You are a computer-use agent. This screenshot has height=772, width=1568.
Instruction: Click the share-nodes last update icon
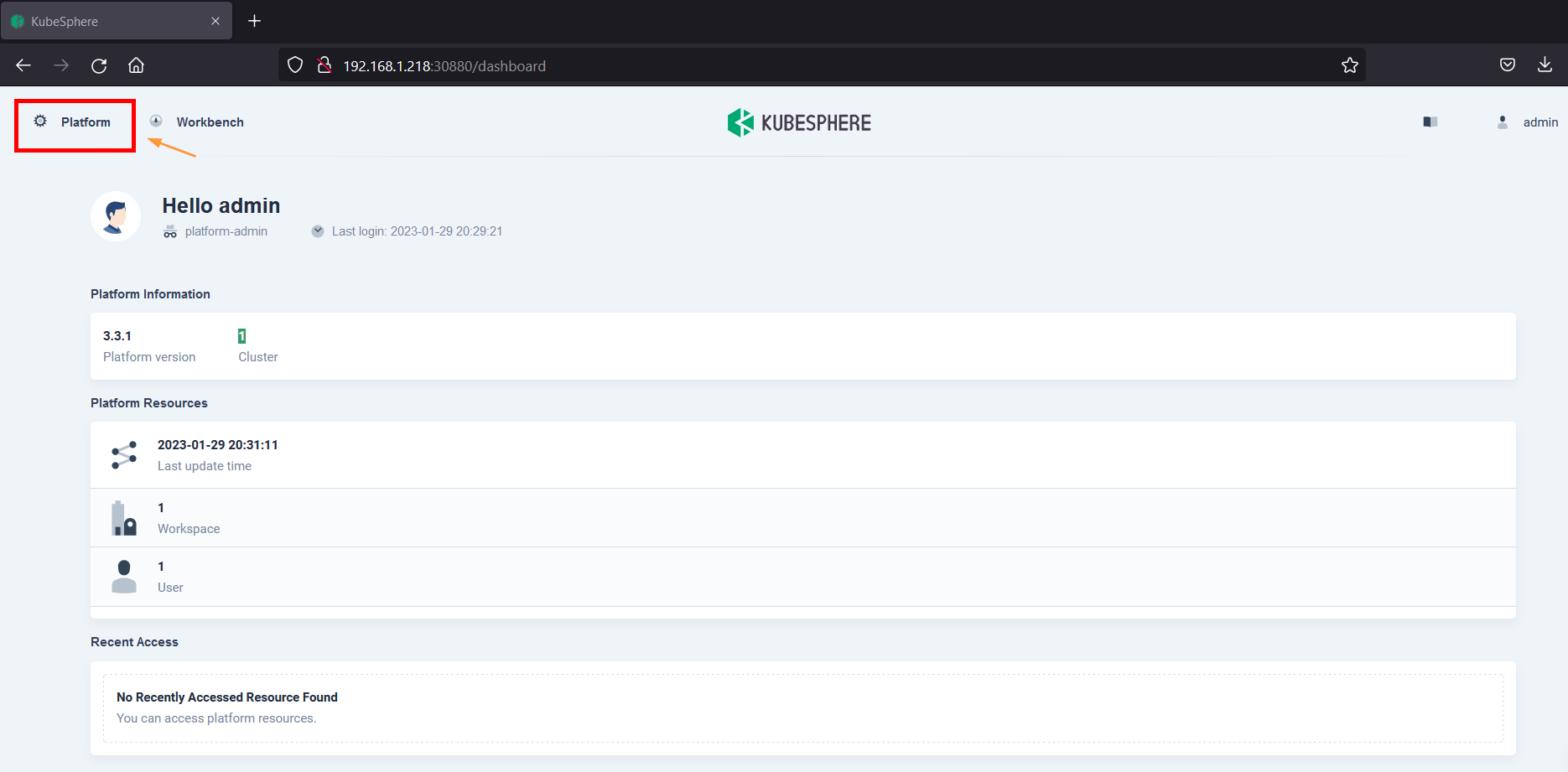124,455
